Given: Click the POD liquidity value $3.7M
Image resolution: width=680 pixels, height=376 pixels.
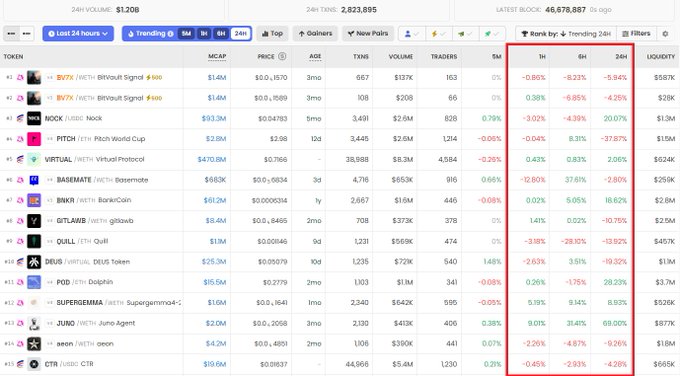Looking at the screenshot, I should coord(665,282).
